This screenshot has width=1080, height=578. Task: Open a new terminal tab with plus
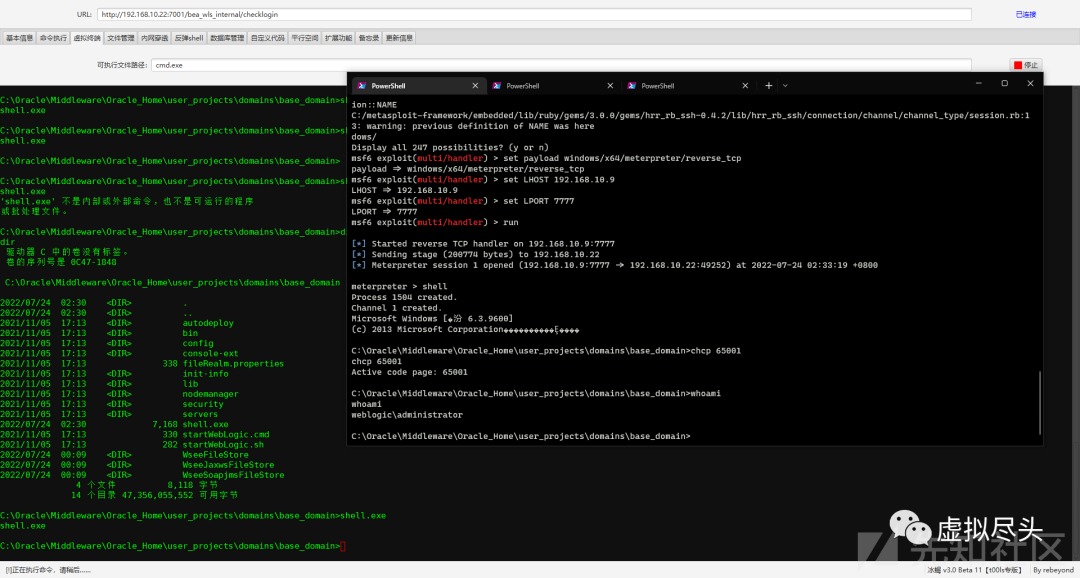point(769,85)
